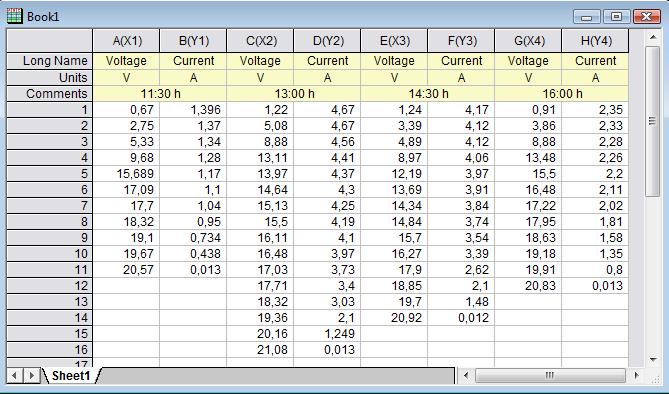This screenshot has width=669, height=394.
Task: Click the Long Name row label
Action: [49, 61]
